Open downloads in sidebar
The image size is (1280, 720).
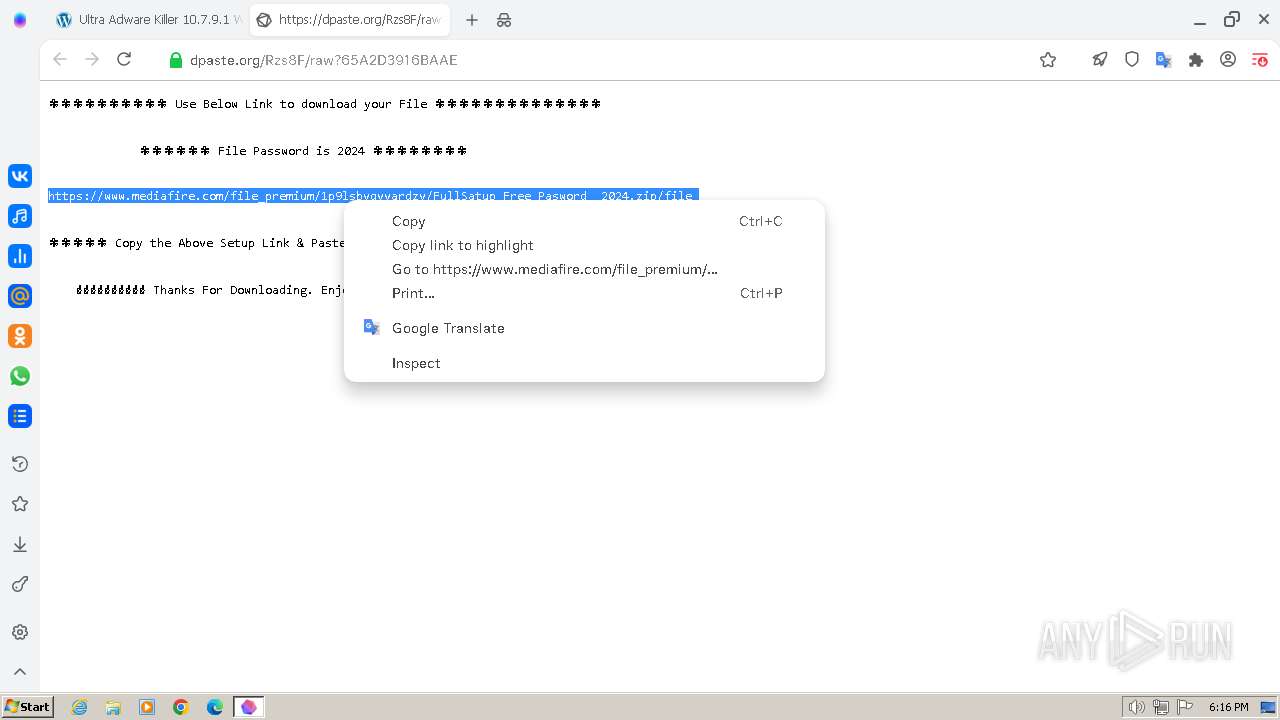pyautogui.click(x=20, y=544)
